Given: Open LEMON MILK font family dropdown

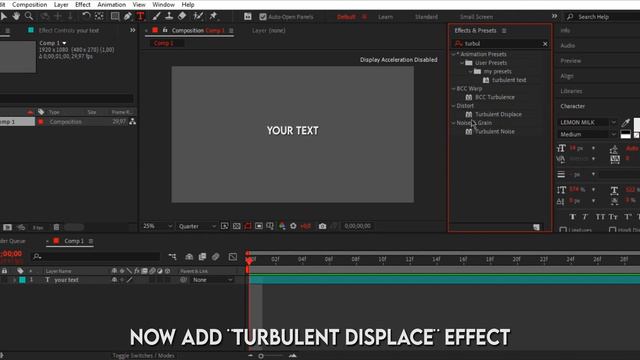Looking at the screenshot, I should tap(587, 122).
